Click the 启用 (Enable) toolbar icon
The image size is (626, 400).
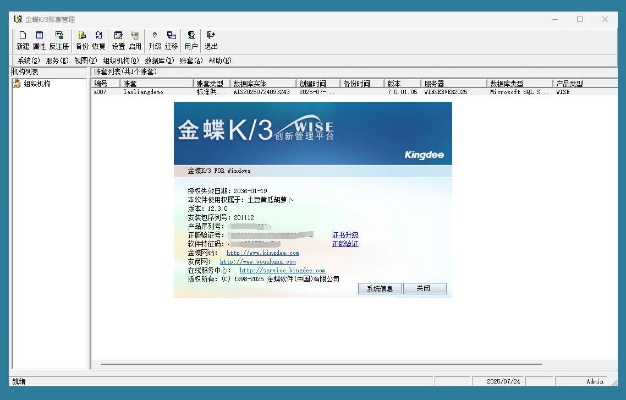[x=135, y=39]
